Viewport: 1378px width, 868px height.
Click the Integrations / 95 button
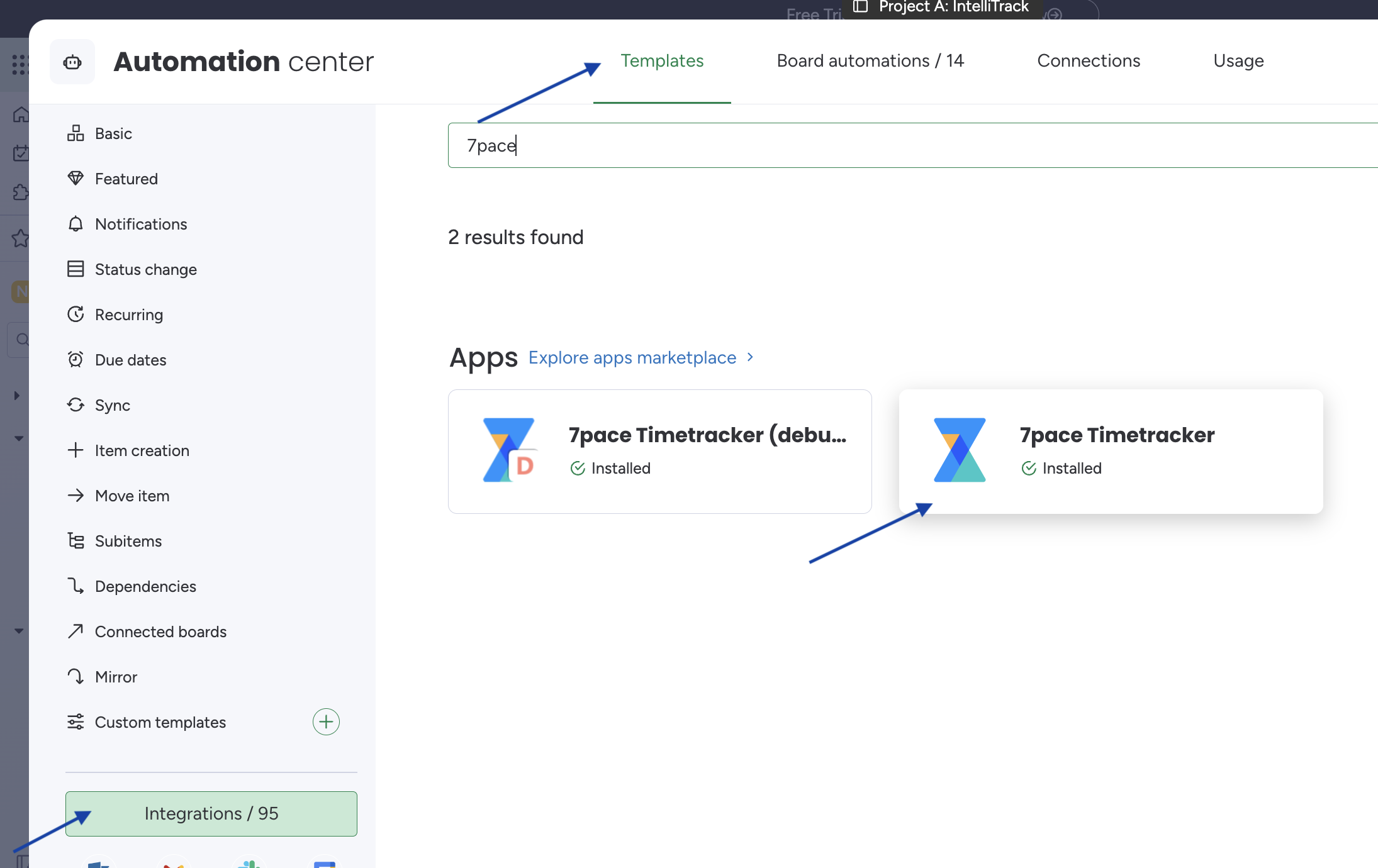click(210, 812)
